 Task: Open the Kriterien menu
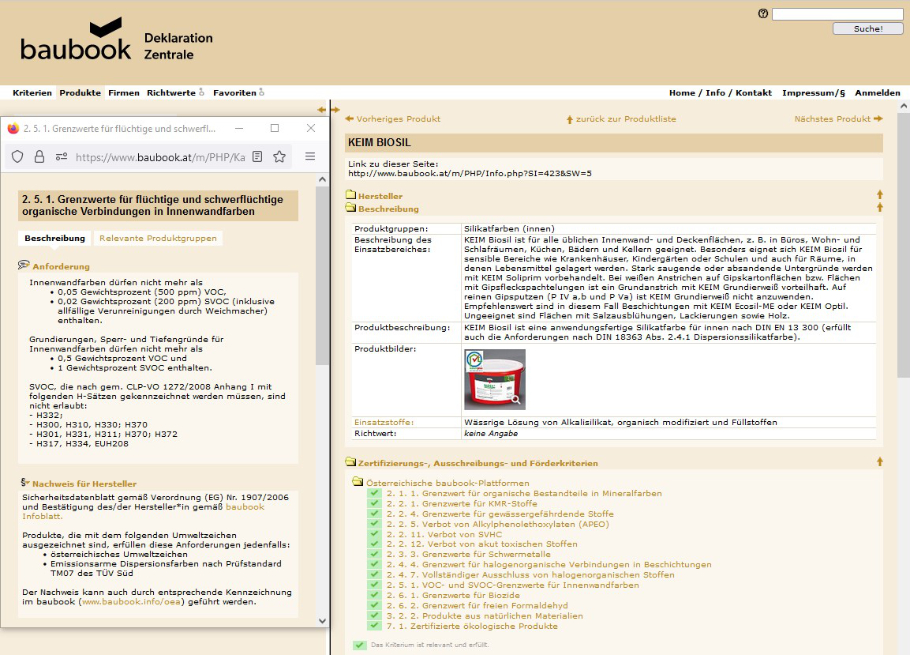pos(32,93)
